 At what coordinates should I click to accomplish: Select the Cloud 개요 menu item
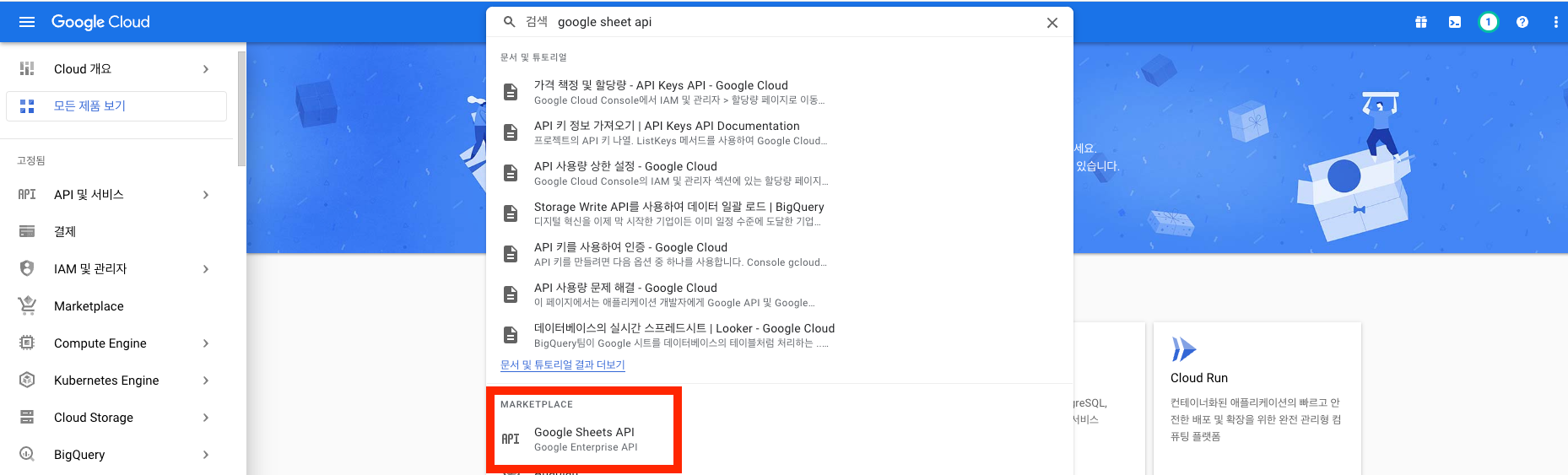click(116, 69)
